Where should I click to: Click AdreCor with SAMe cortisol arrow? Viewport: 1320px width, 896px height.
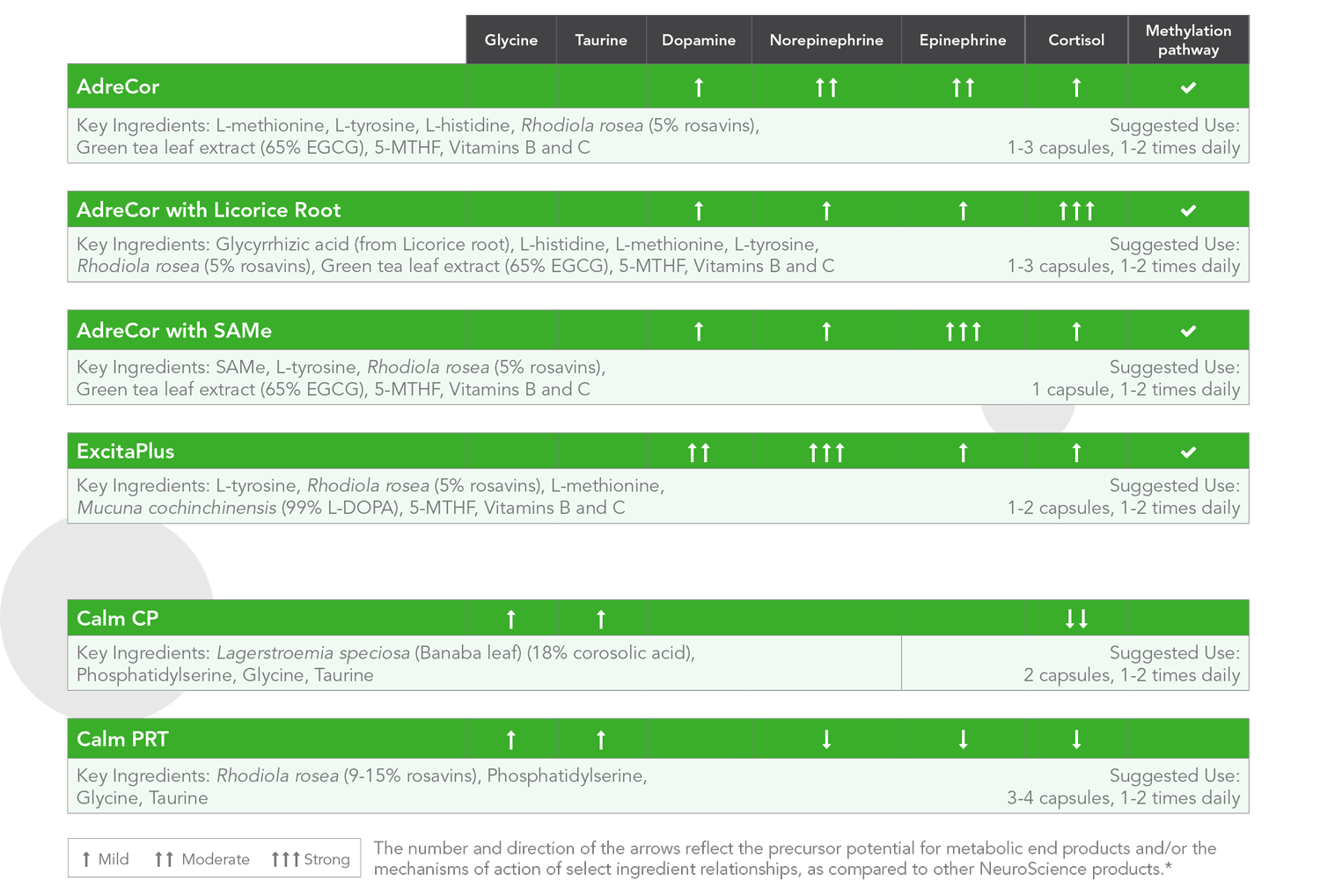click(x=1076, y=331)
